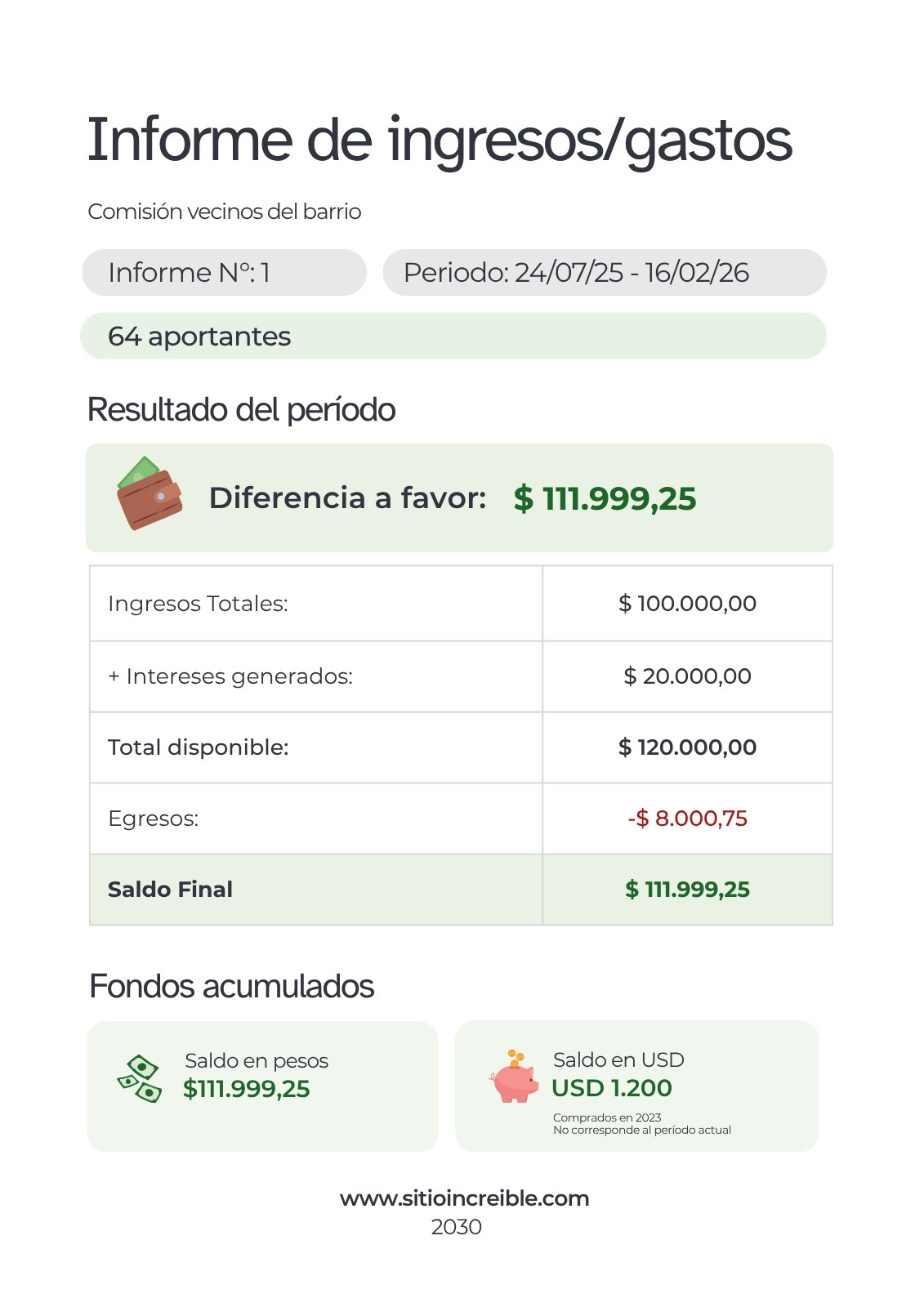Select the Intereses generados row label
This screenshot has width=924, height=1307.
230,676
